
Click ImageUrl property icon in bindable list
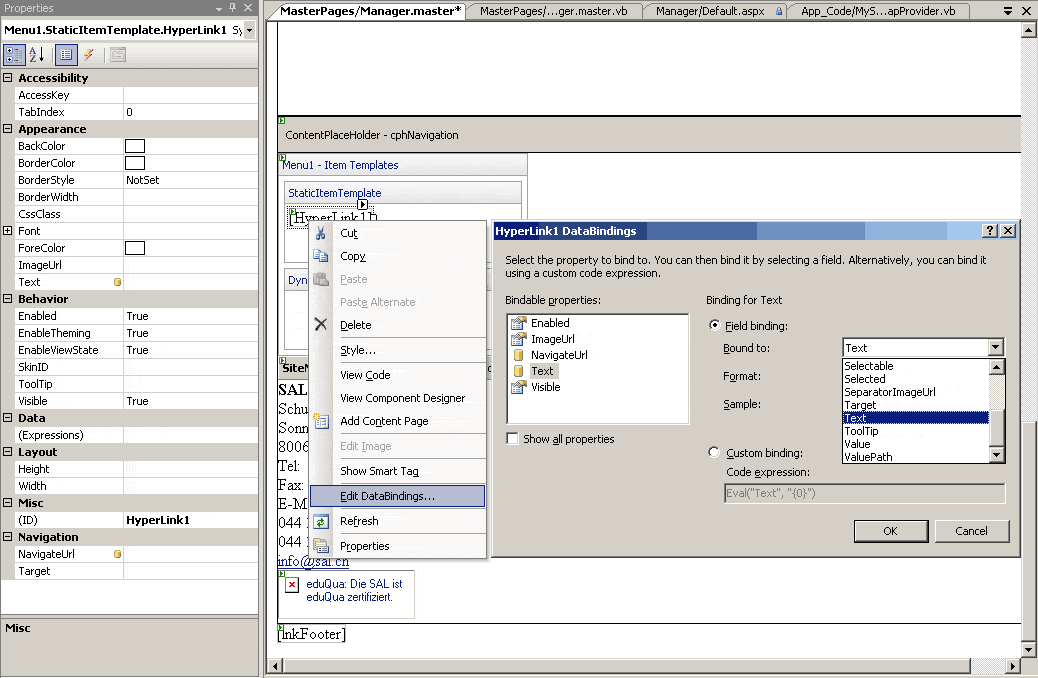point(518,339)
